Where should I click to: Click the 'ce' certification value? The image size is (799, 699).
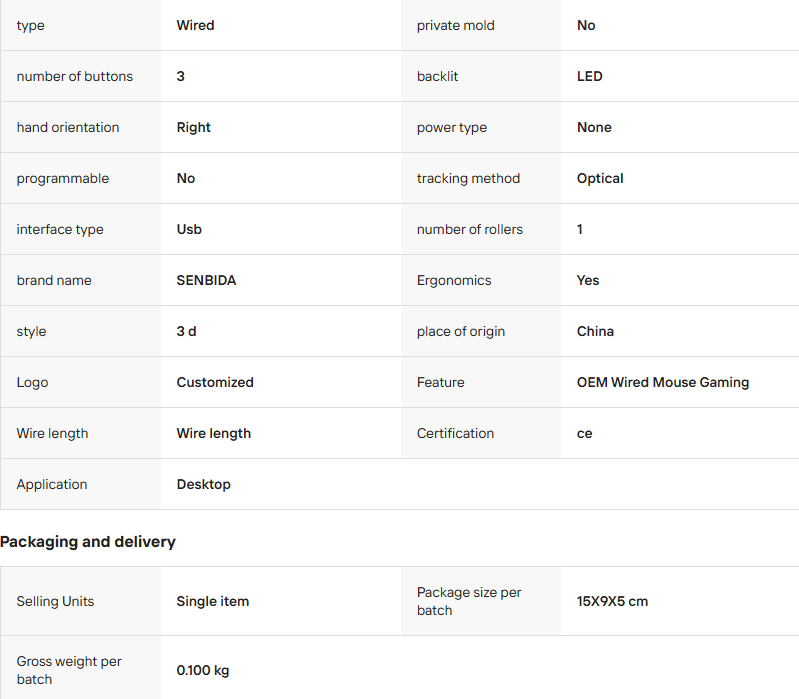[584, 434]
